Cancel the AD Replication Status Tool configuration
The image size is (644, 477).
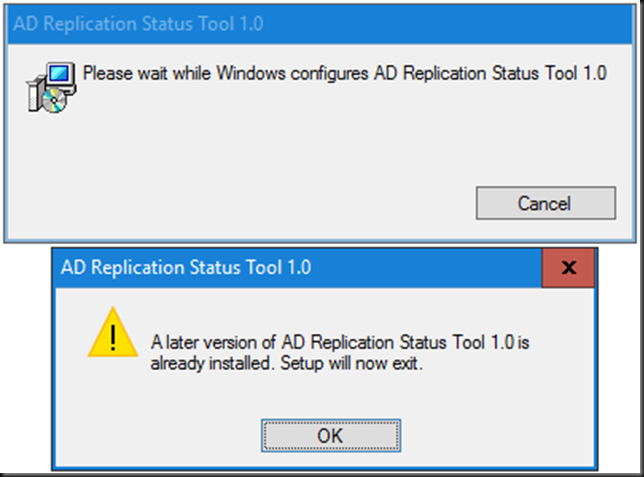pyautogui.click(x=545, y=203)
